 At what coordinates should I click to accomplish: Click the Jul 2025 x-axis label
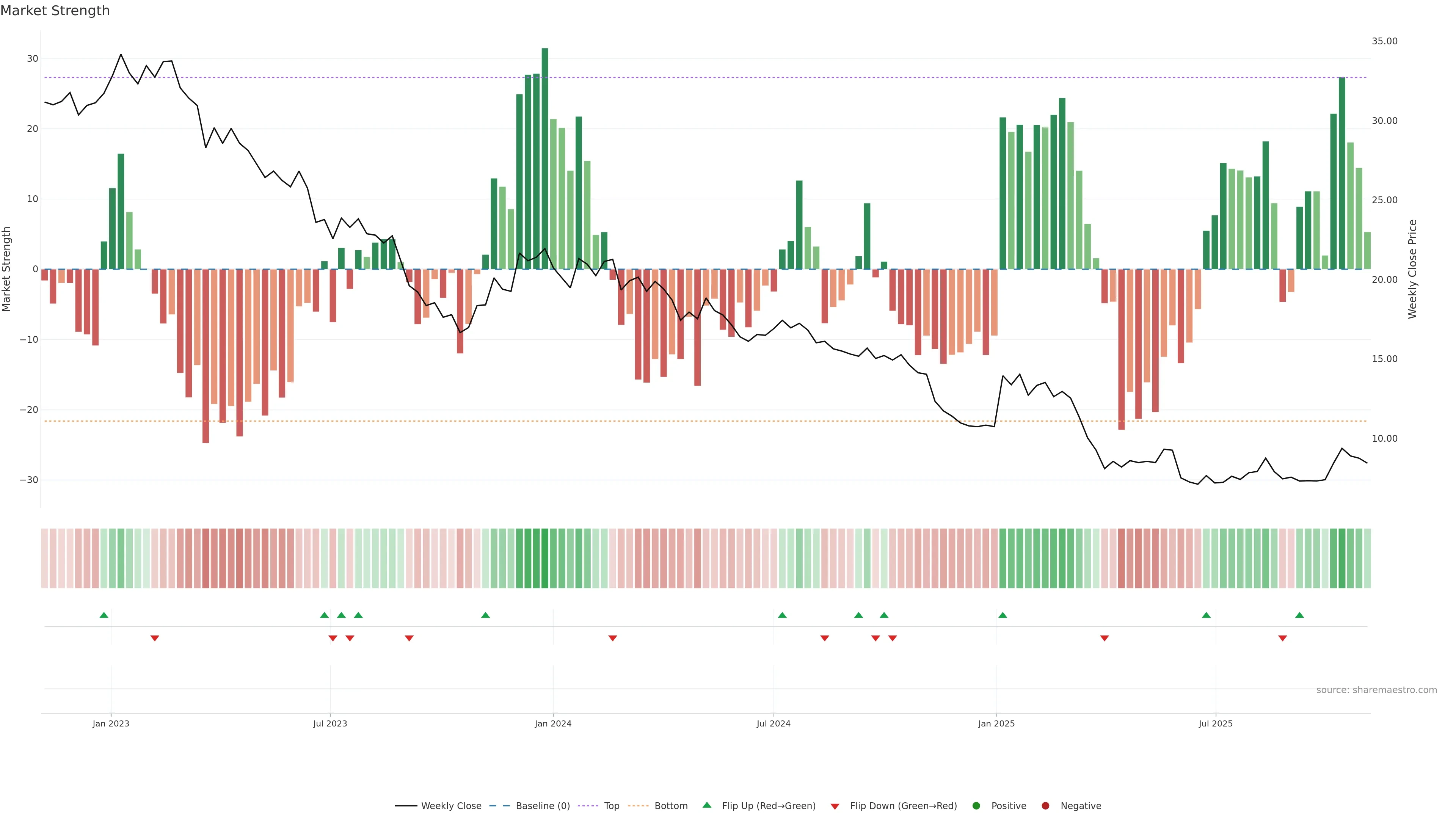pyautogui.click(x=1215, y=723)
